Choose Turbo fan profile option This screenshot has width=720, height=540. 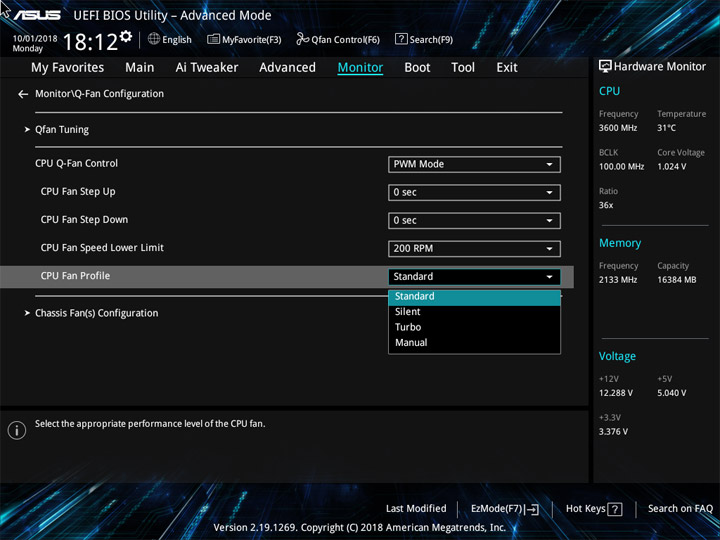(474, 327)
